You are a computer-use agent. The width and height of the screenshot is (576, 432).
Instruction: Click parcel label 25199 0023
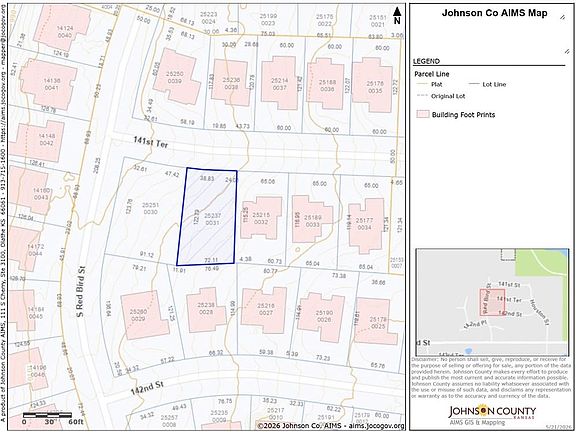(x=268, y=20)
